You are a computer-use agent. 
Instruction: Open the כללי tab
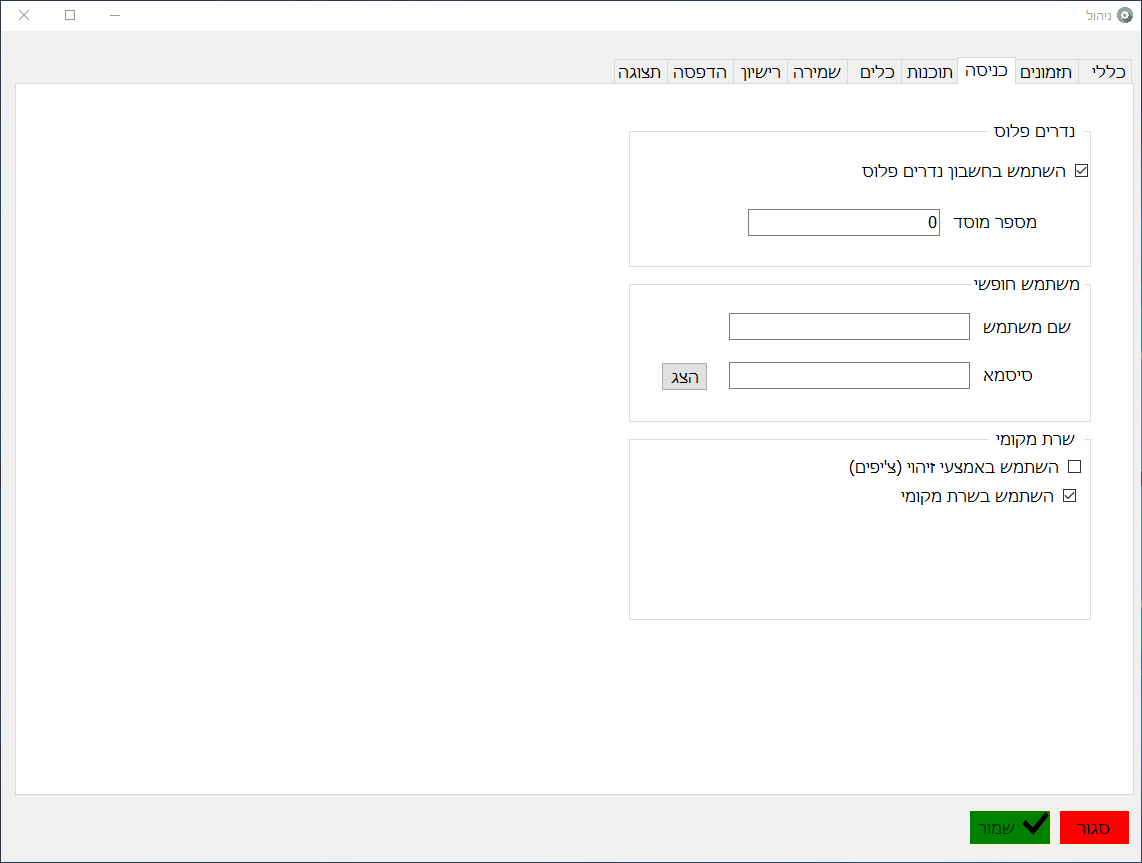[1107, 72]
